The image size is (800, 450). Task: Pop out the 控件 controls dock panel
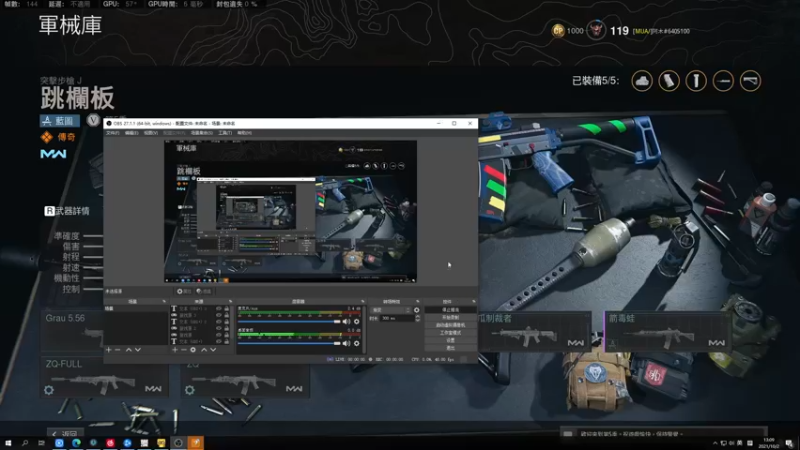(473, 302)
